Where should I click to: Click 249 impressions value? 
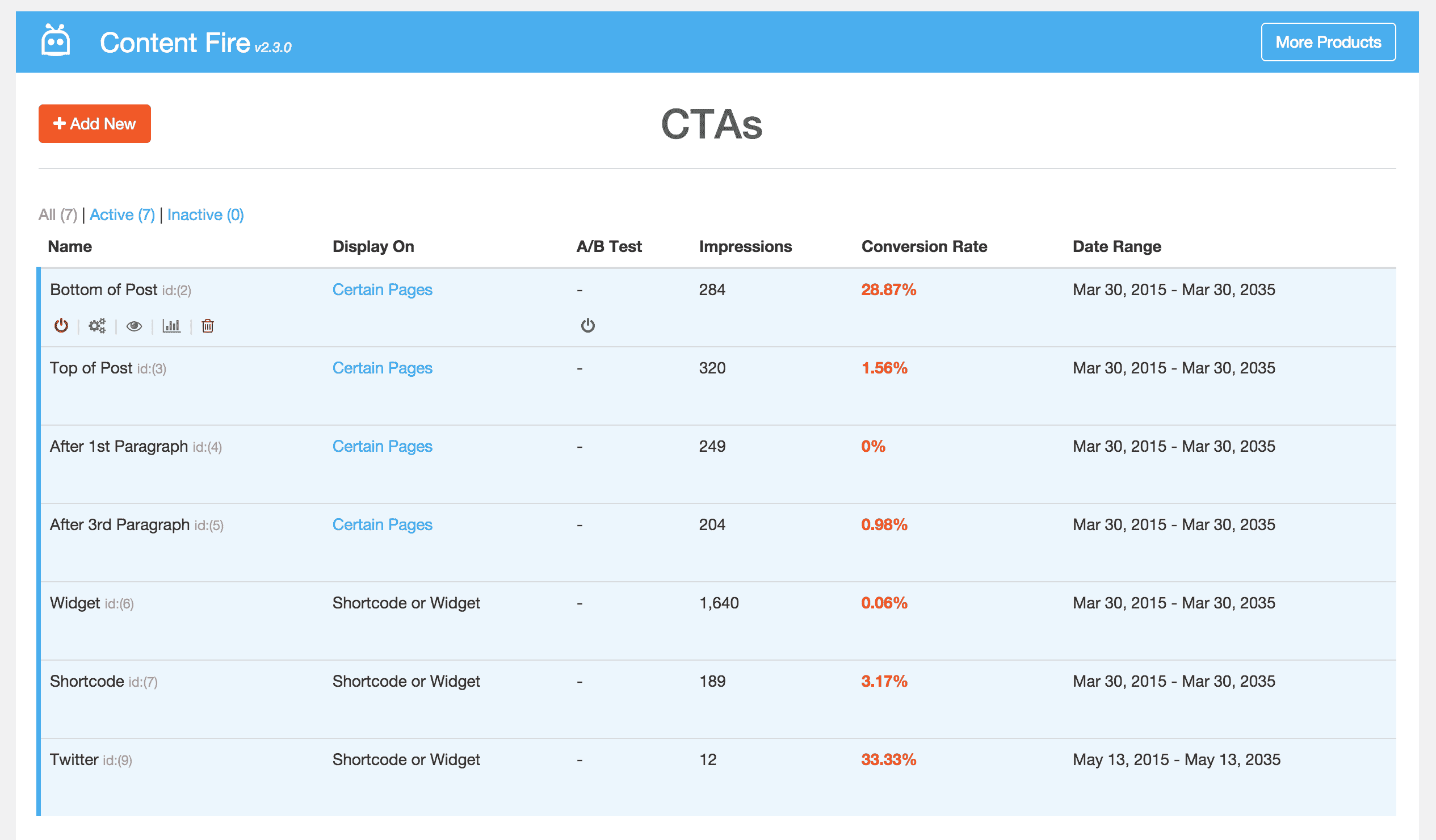712,446
